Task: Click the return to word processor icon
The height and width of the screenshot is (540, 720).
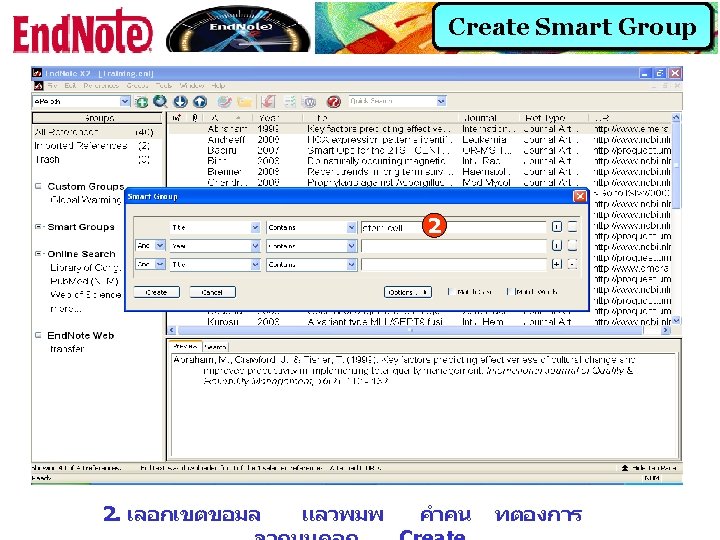Action: pos(310,101)
